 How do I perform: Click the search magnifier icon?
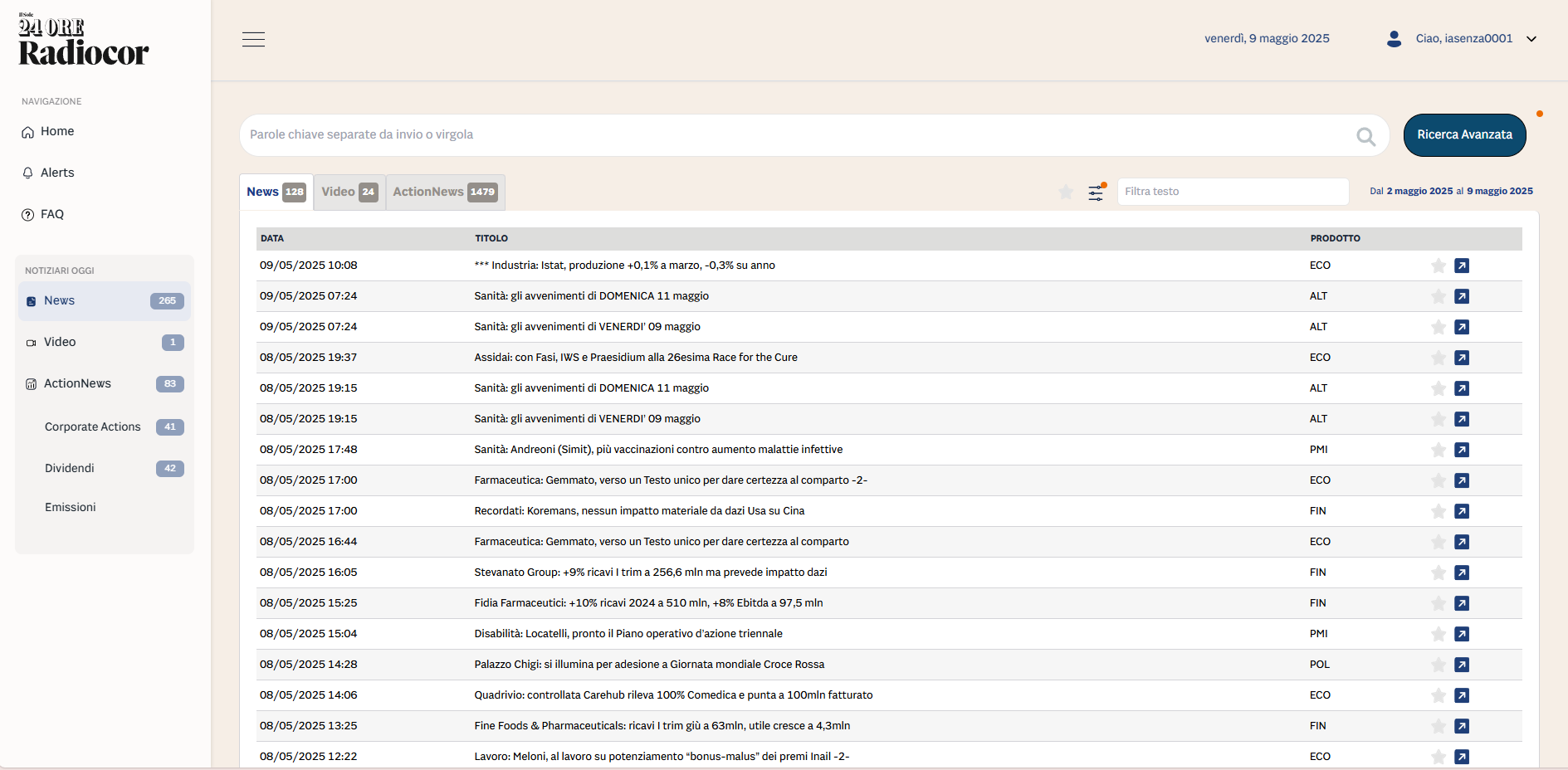1365,136
